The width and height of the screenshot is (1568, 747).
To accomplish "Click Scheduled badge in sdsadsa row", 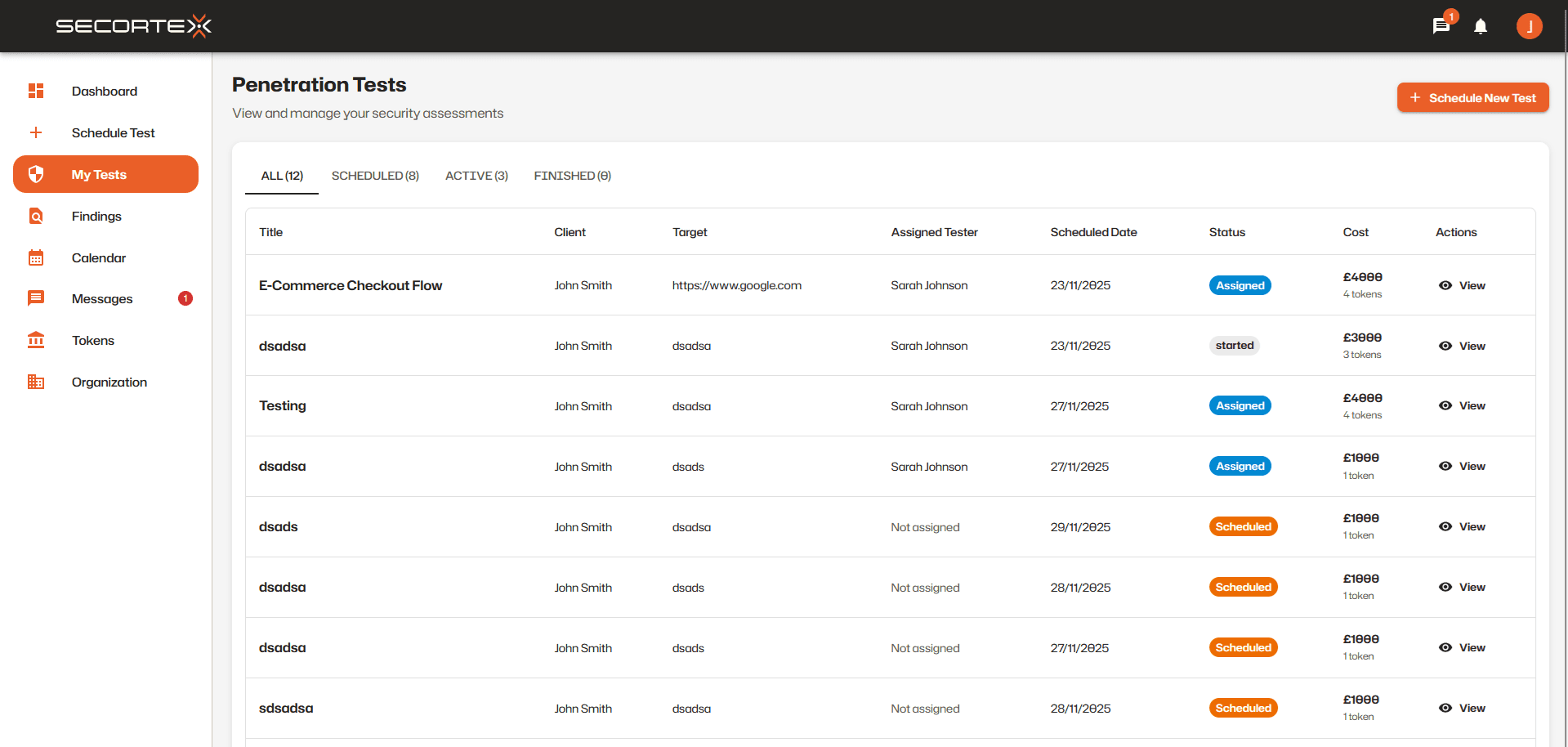I will coord(1244,708).
